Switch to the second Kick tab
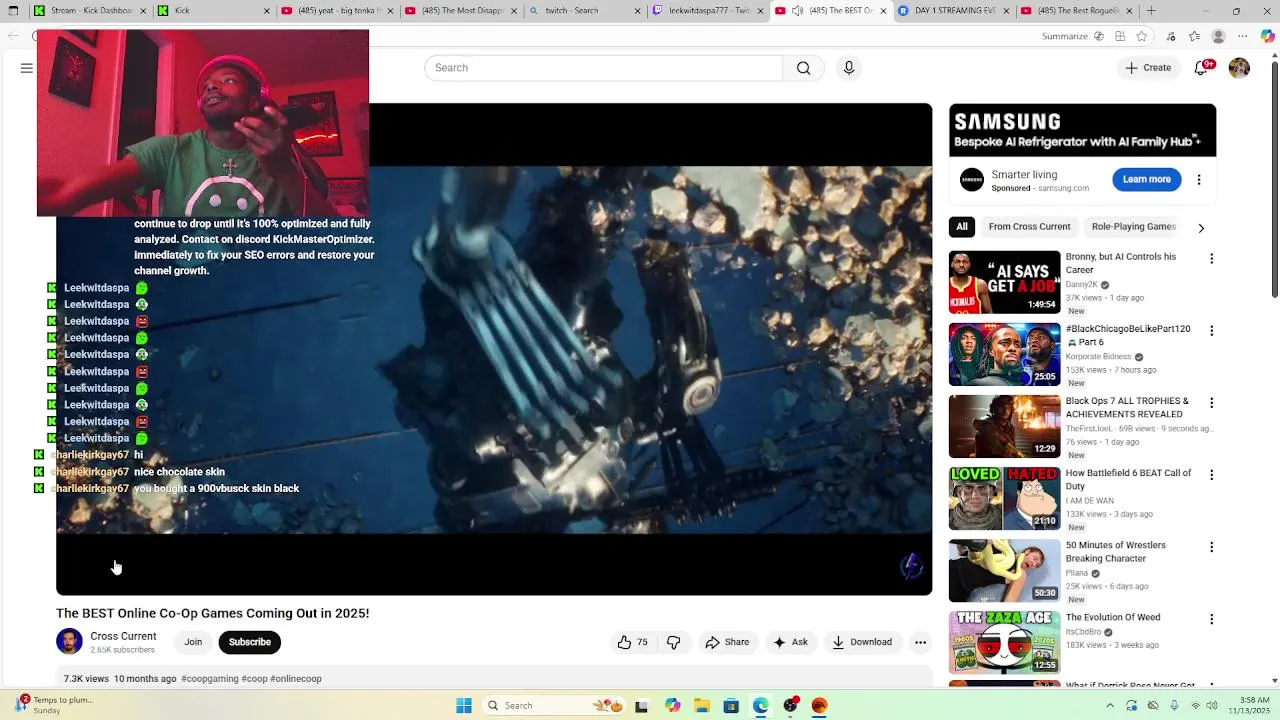Viewport: 1280px width, 720px height. (x=213, y=11)
